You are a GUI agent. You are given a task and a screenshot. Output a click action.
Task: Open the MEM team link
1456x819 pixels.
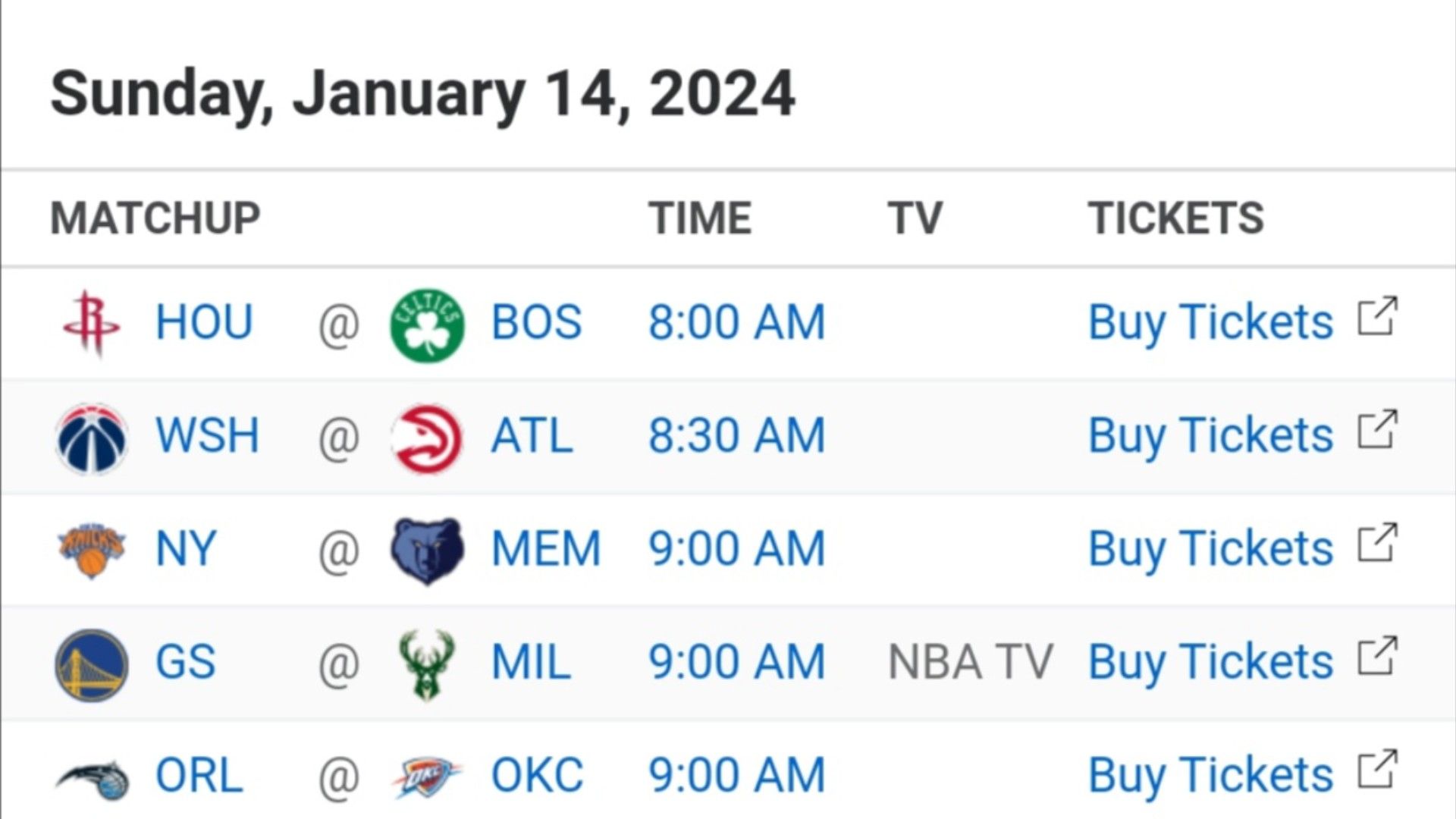point(546,549)
